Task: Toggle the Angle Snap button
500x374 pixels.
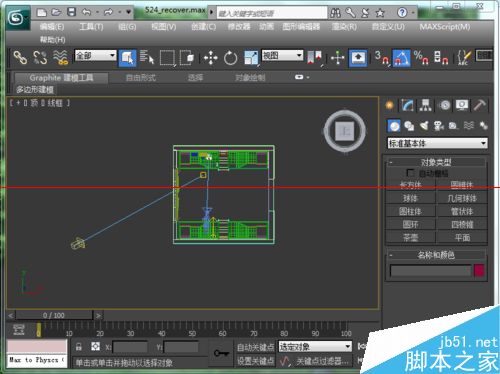Action: coord(401,58)
